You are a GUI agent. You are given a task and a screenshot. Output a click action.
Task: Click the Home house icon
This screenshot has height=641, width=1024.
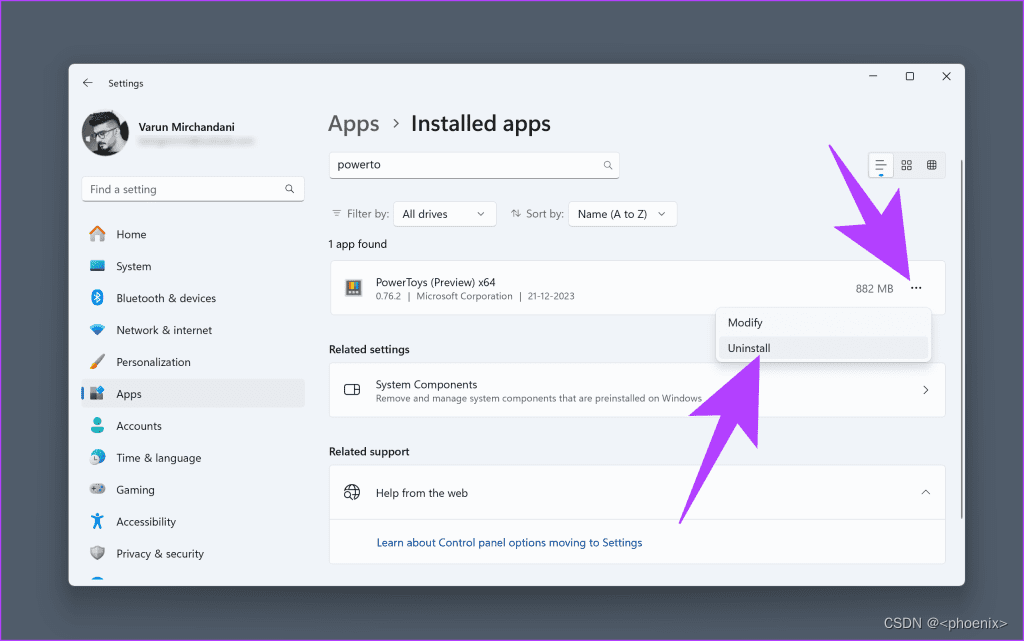click(x=97, y=234)
